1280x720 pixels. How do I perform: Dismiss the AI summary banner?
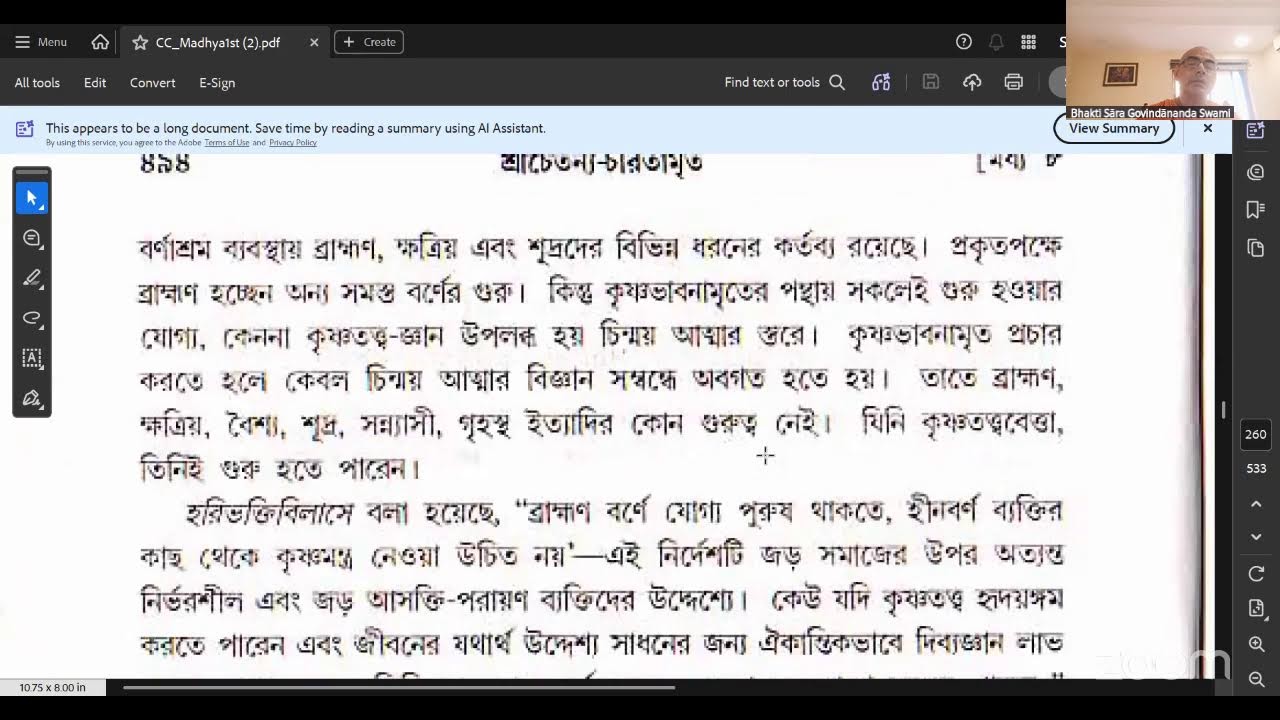tap(1208, 128)
